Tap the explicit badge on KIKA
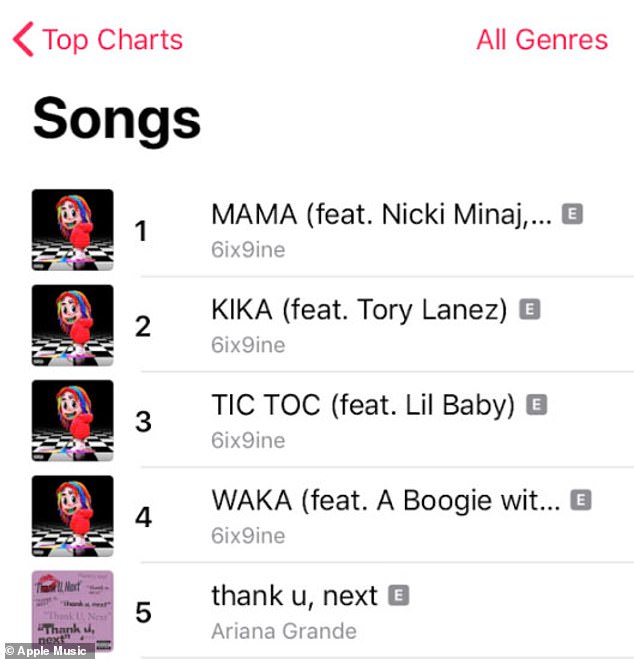Viewport: 634px width, 659px height. [529, 309]
